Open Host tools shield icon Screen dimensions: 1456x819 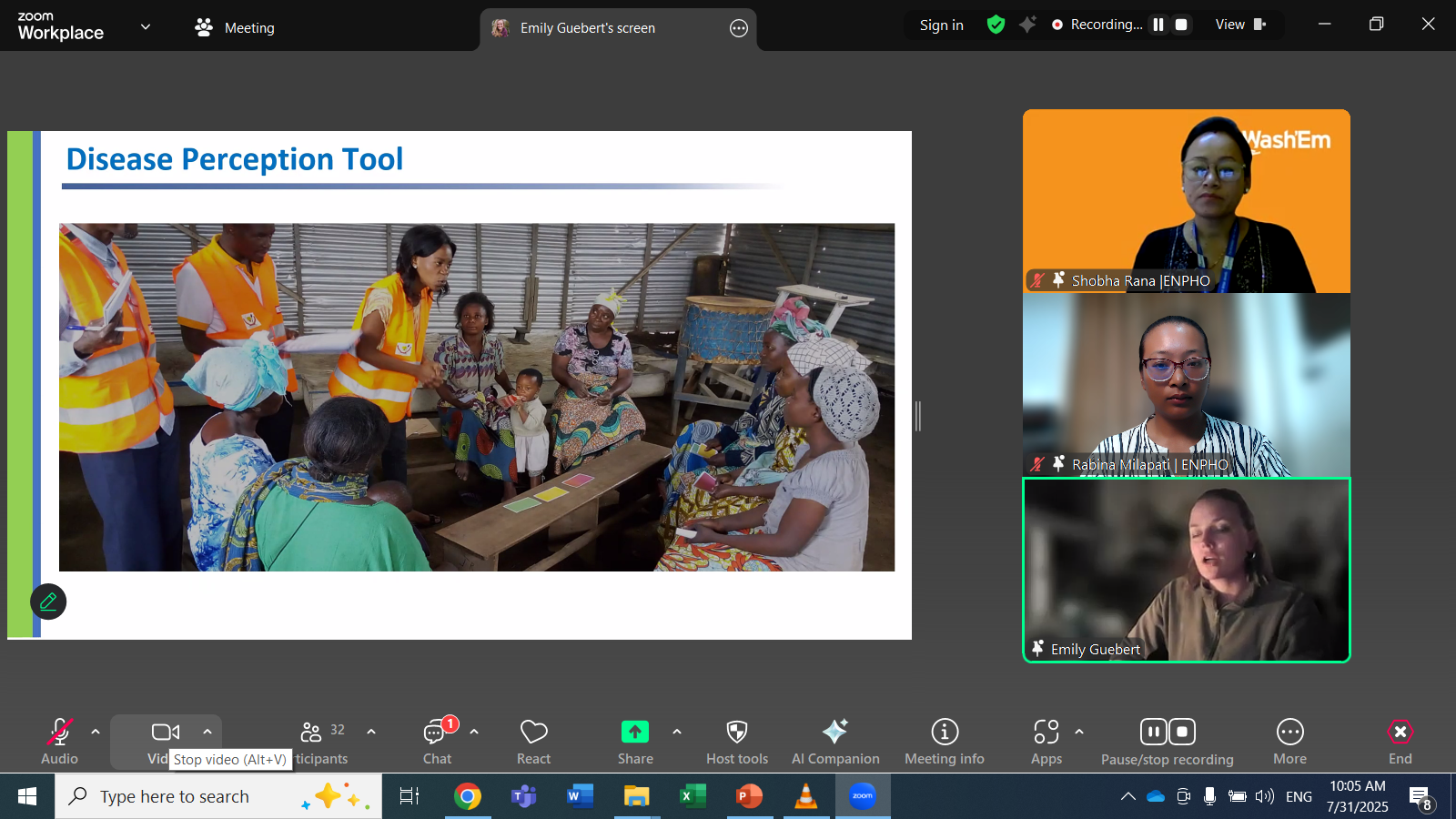click(x=736, y=742)
